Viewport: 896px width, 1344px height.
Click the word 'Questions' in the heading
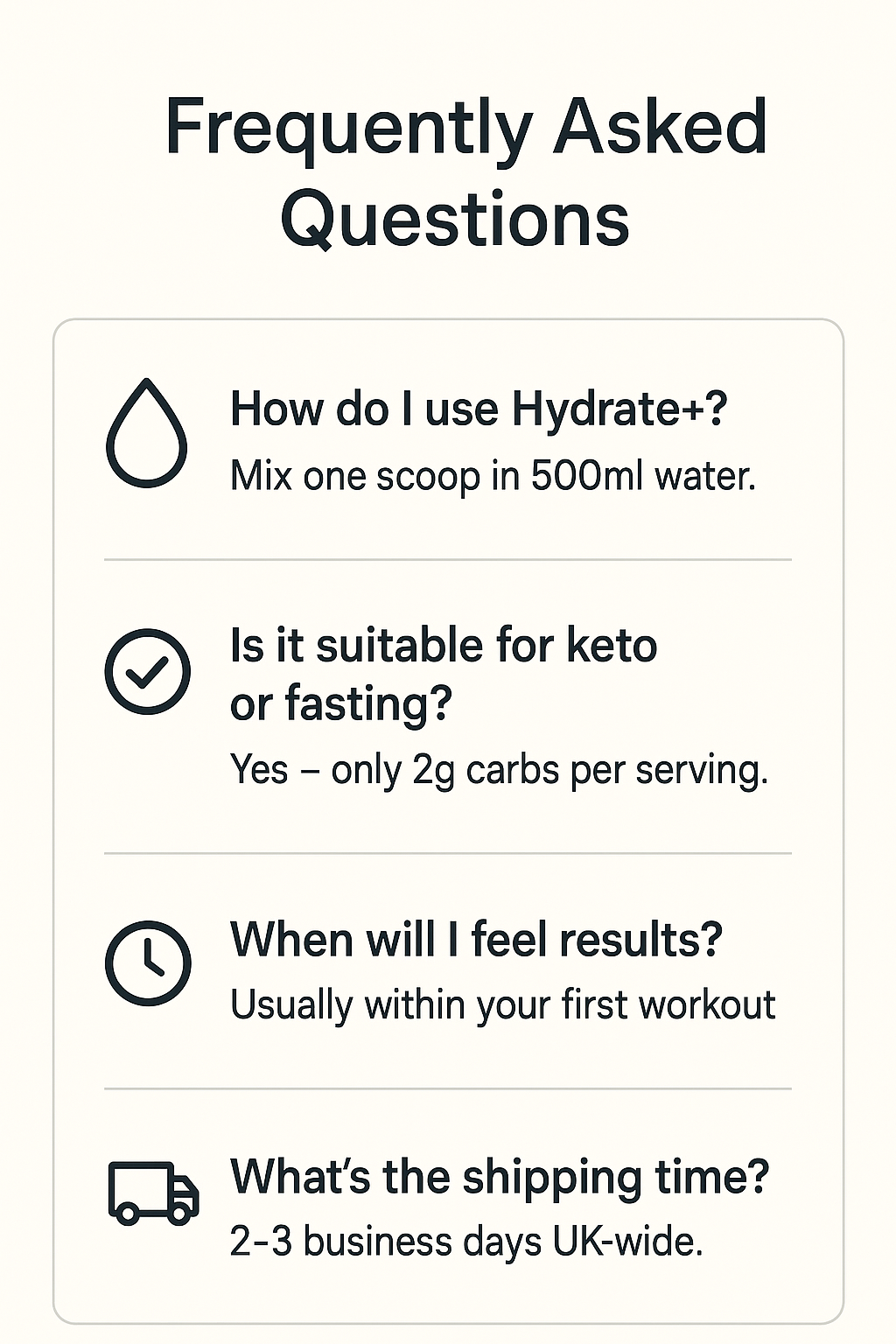pyautogui.click(x=455, y=219)
